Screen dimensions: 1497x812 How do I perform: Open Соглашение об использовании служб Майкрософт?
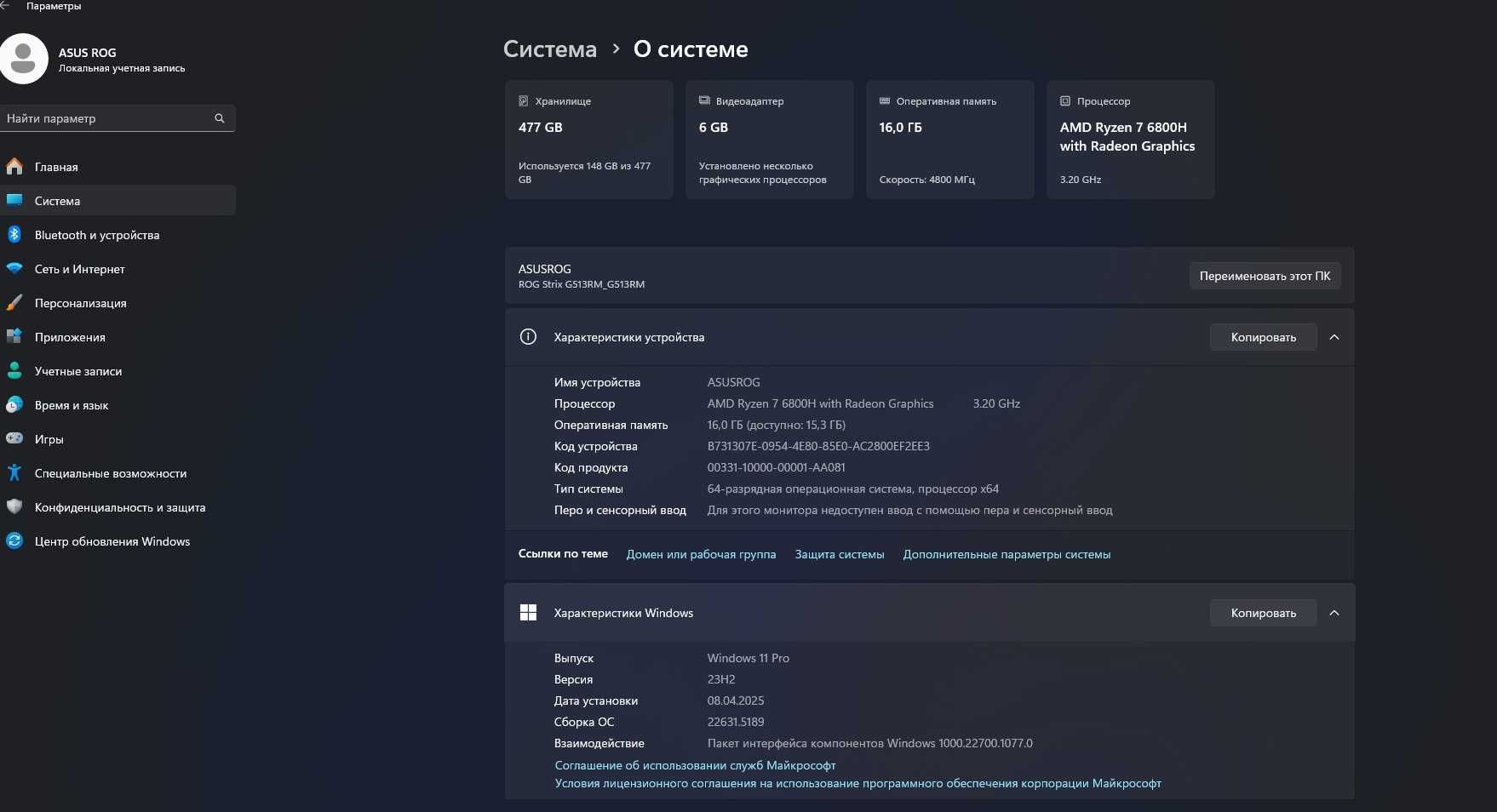(695, 765)
